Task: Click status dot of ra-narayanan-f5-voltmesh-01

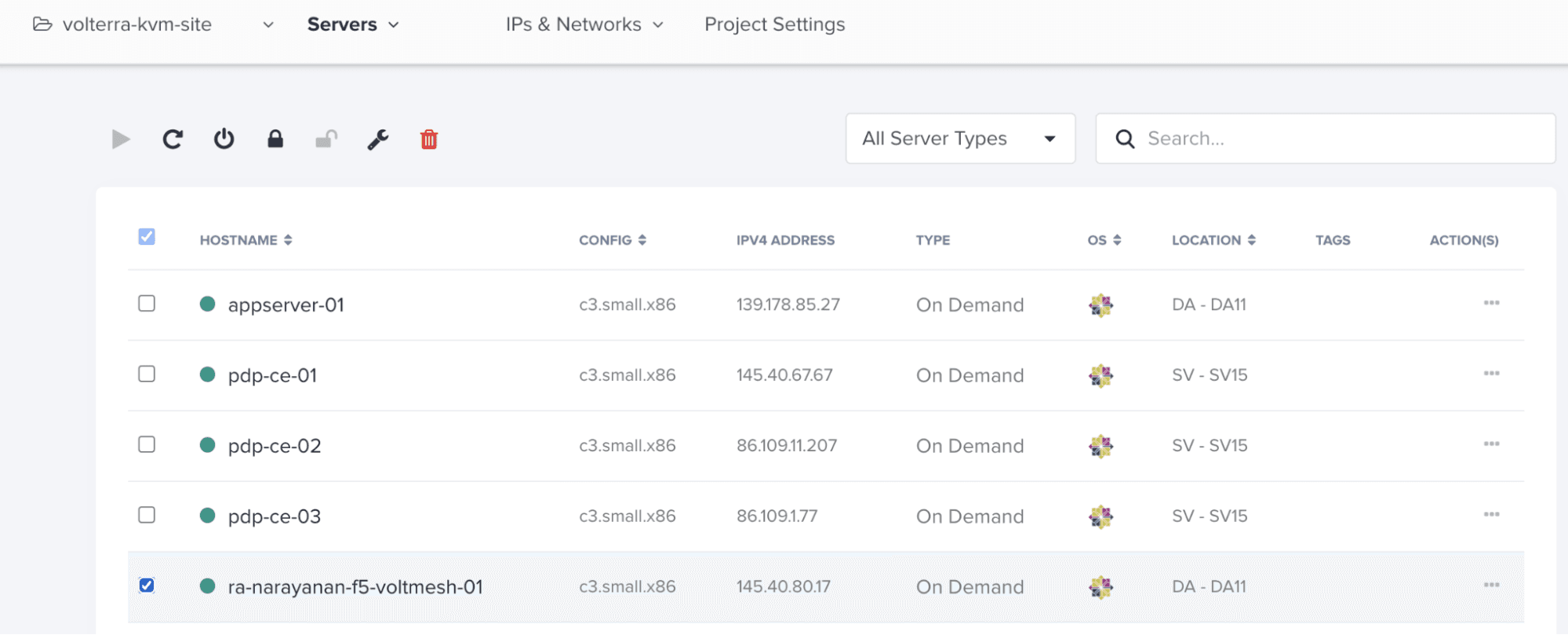Action: click(x=208, y=586)
